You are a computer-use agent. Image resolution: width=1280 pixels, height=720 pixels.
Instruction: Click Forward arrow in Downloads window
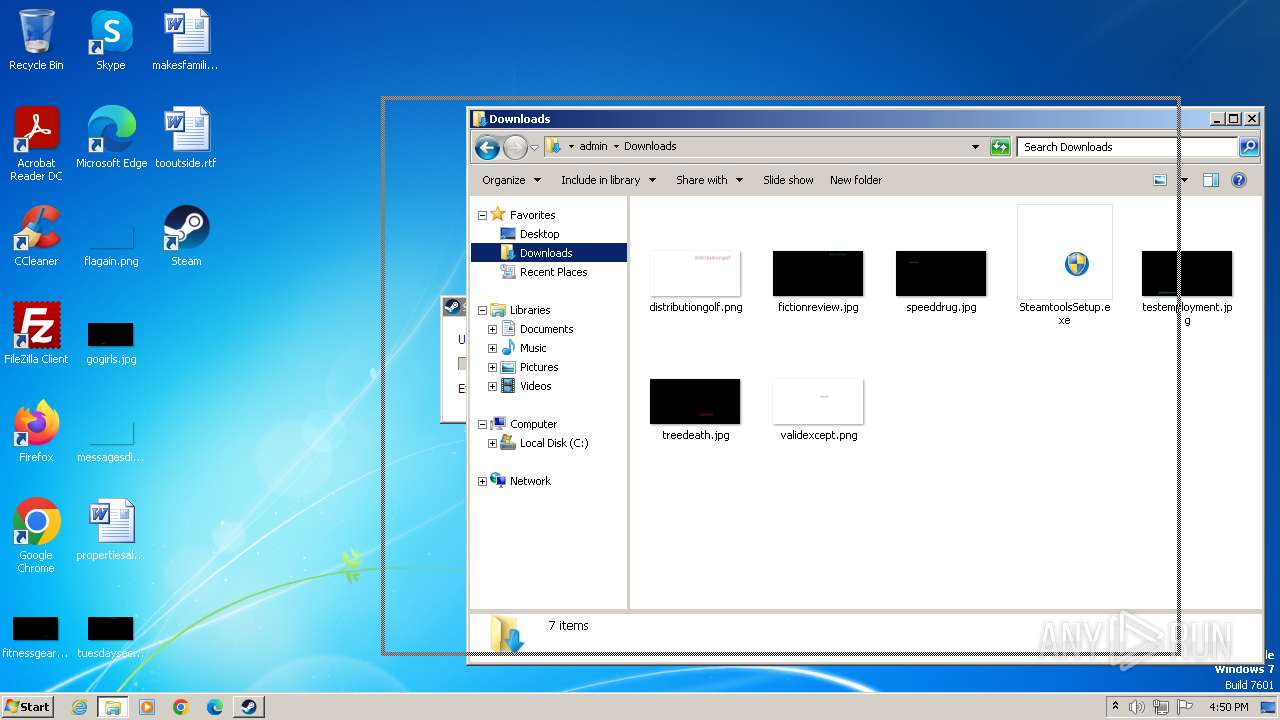click(x=514, y=148)
